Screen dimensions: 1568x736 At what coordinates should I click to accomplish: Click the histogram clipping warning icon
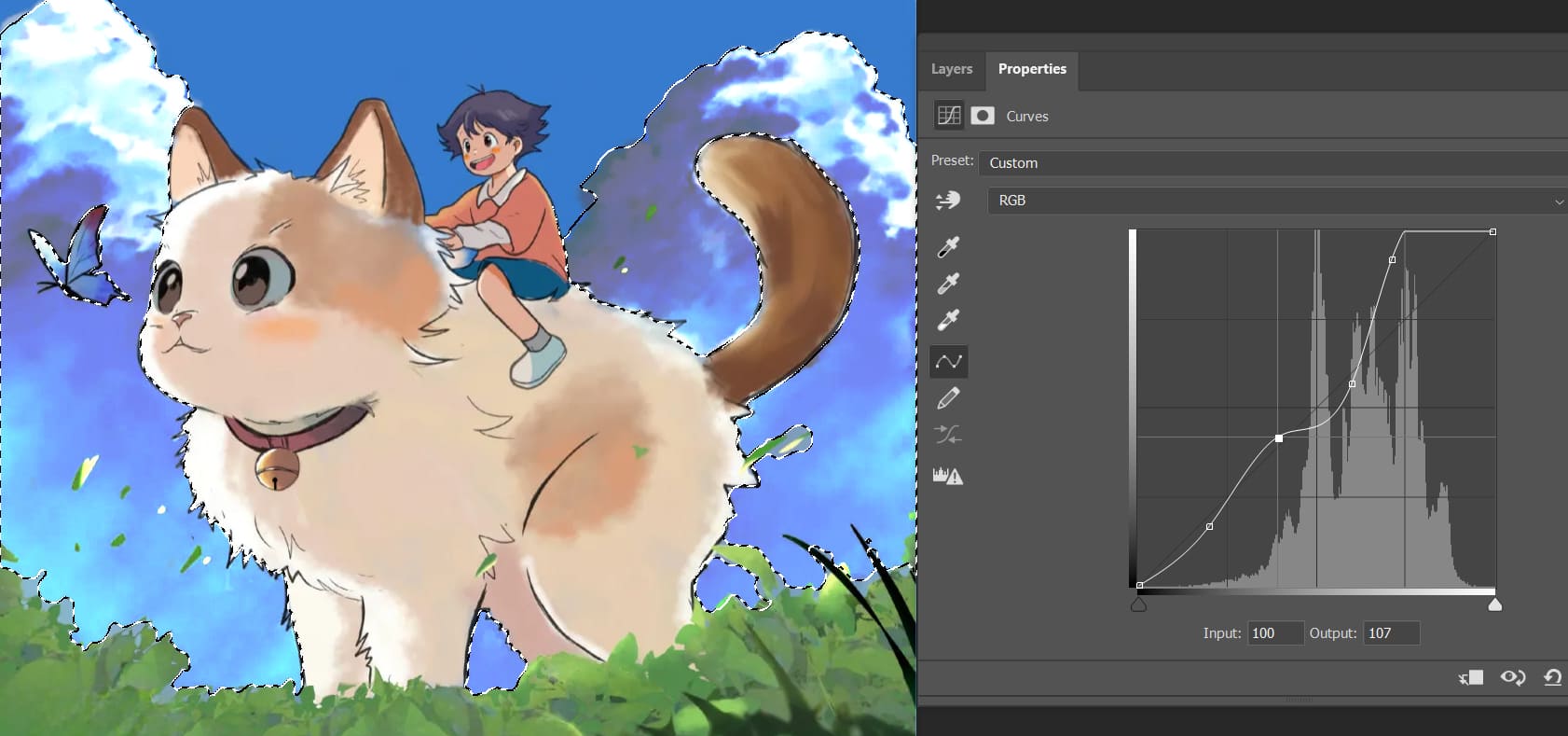[x=948, y=476]
